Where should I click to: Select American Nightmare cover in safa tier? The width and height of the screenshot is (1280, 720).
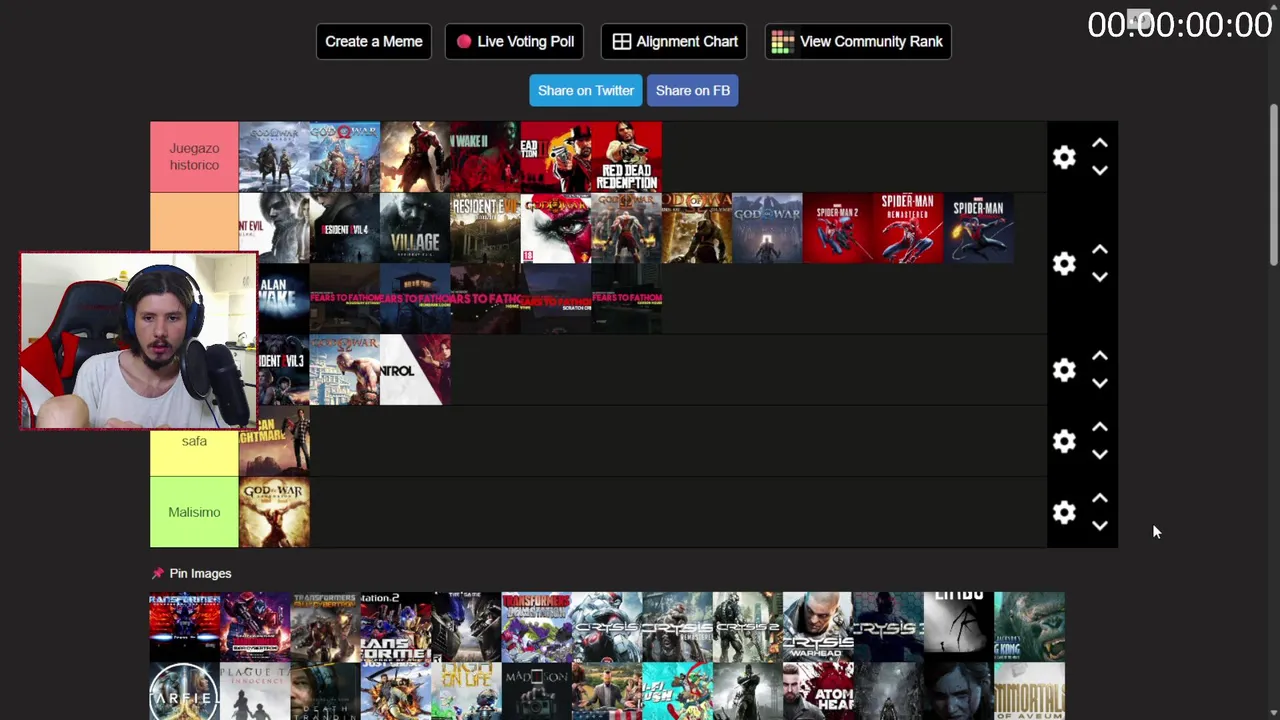pyautogui.click(x=274, y=441)
